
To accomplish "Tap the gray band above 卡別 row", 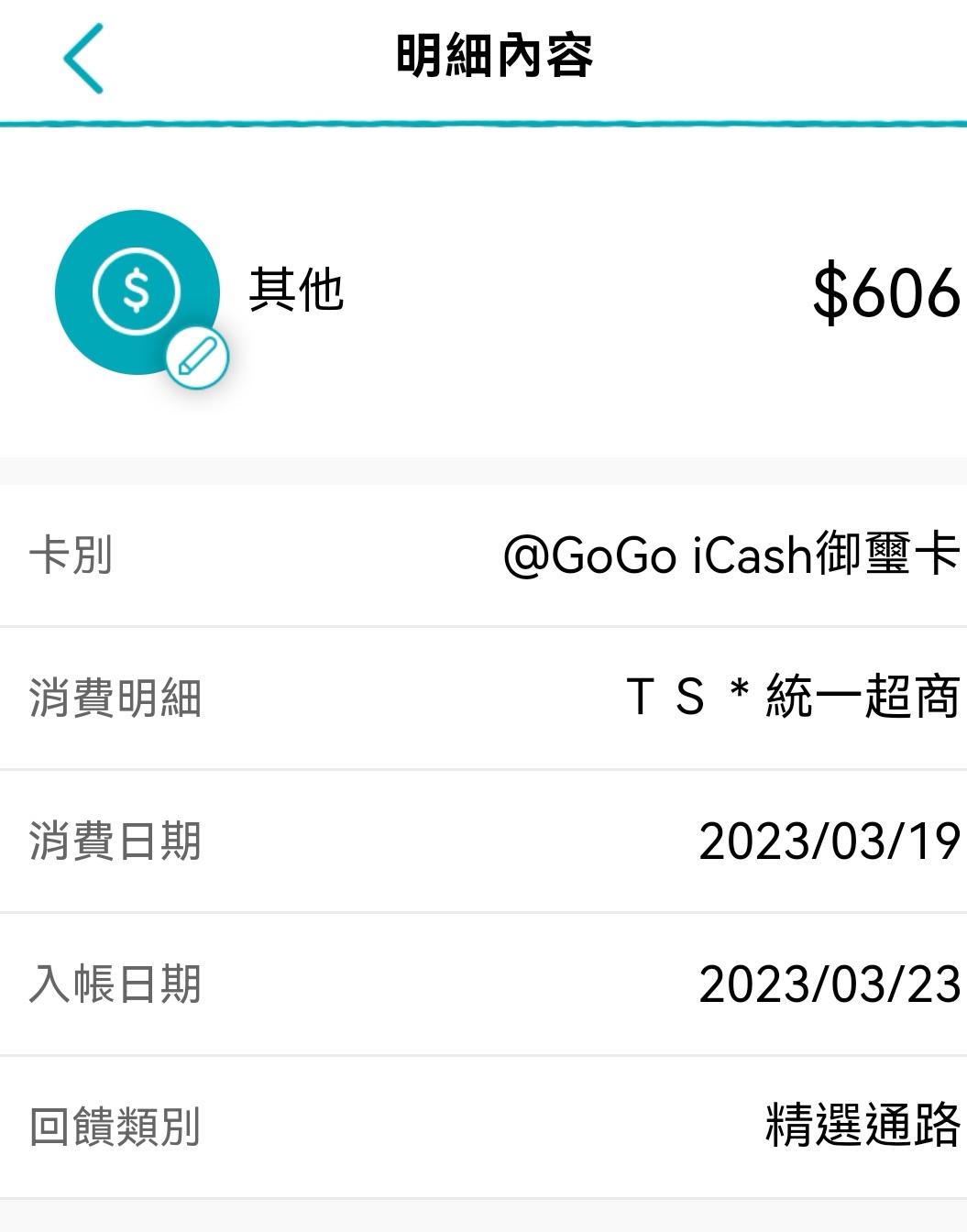I will point(483,470).
